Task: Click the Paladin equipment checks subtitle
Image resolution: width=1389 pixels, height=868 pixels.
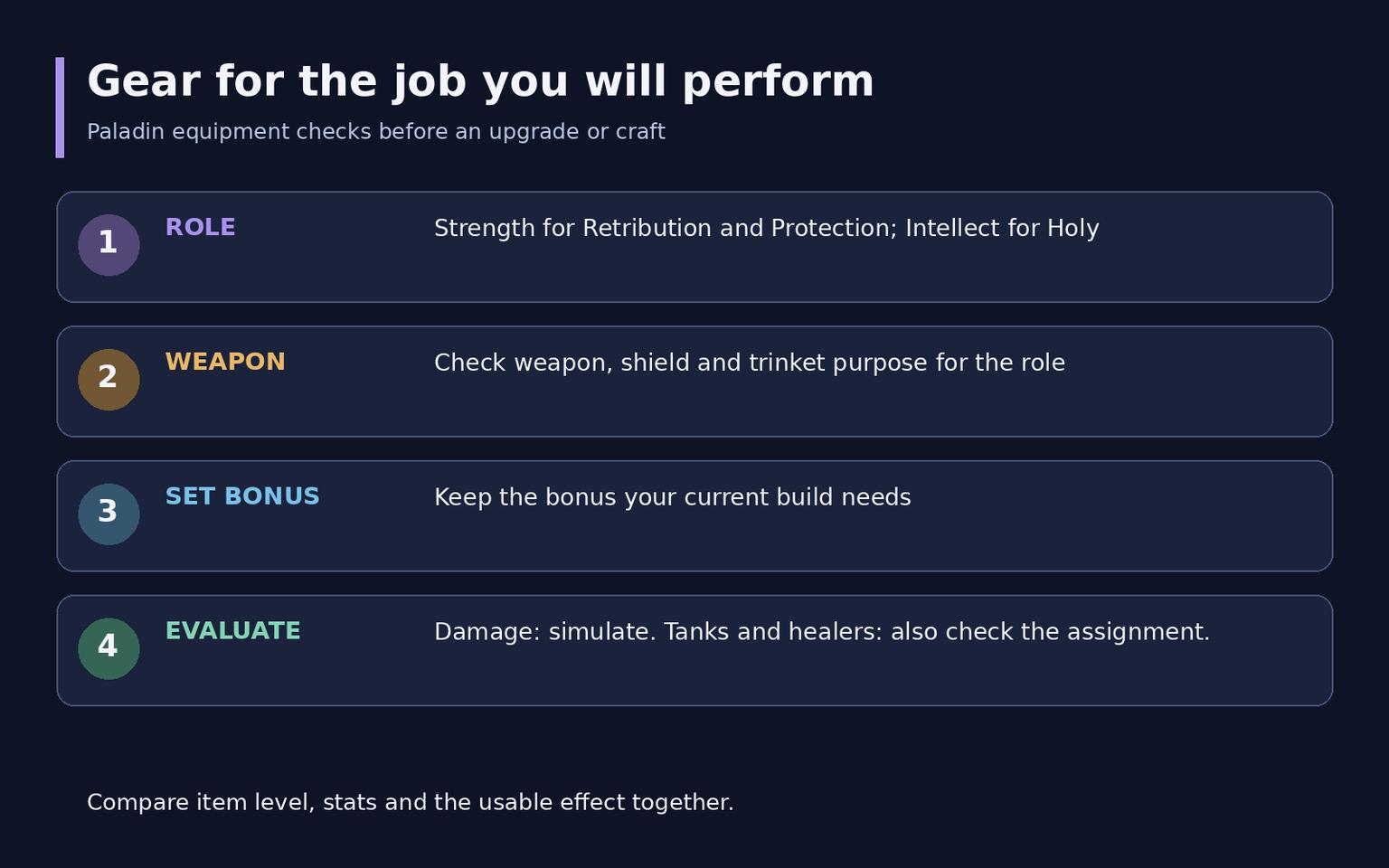Action: point(376,132)
